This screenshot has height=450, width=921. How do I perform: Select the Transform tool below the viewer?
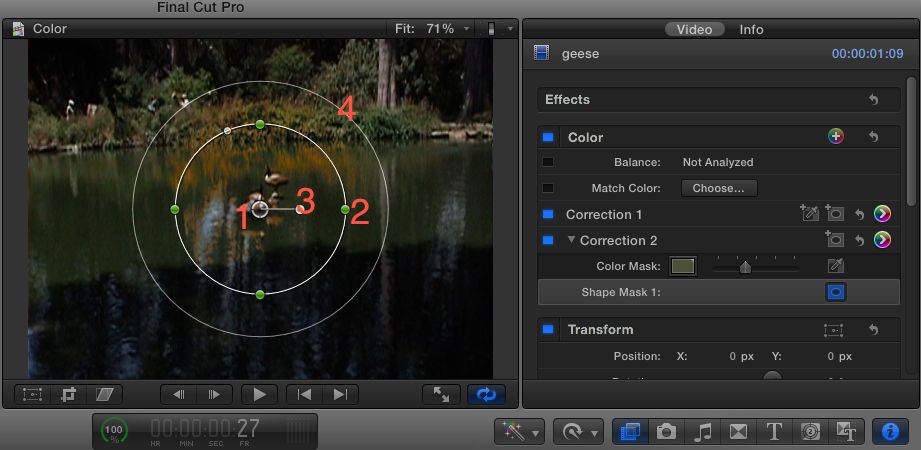click(x=32, y=395)
